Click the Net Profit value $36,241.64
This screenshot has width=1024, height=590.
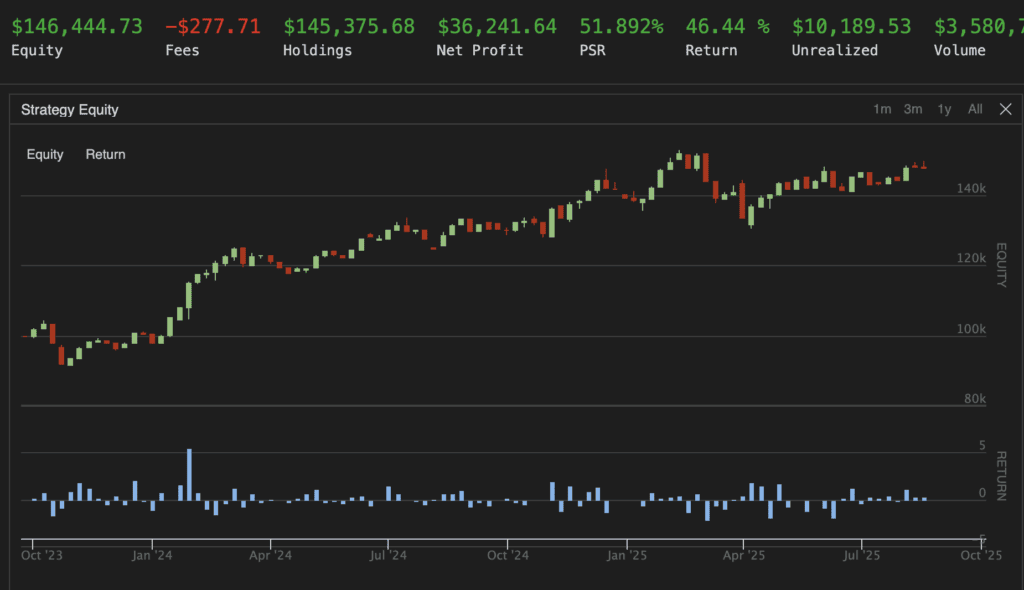pos(497,26)
